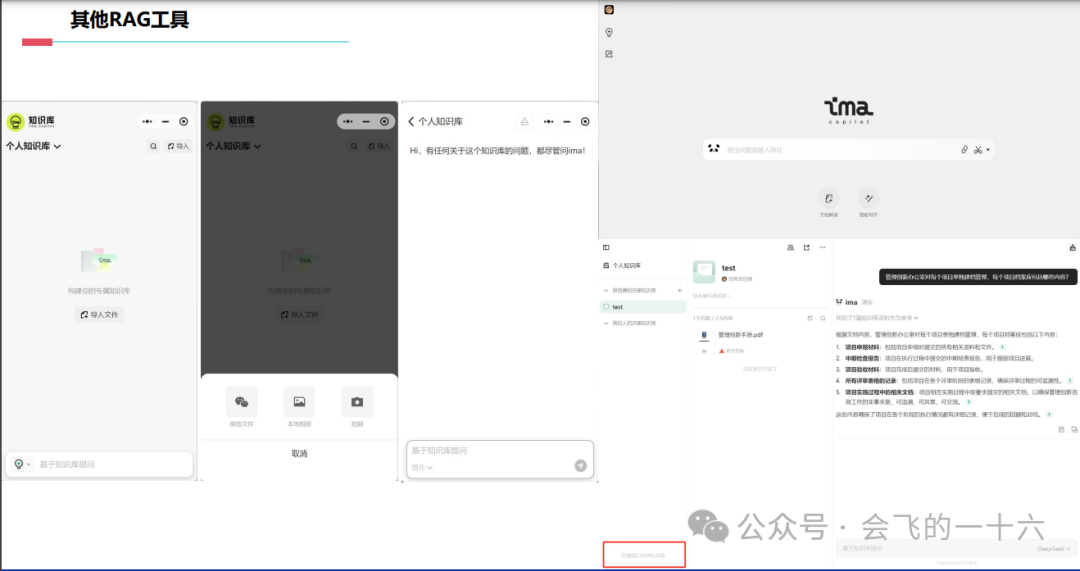Image resolution: width=1080 pixels, height=571 pixels.
Task: Open the members icon above test header
Action: click(x=790, y=247)
